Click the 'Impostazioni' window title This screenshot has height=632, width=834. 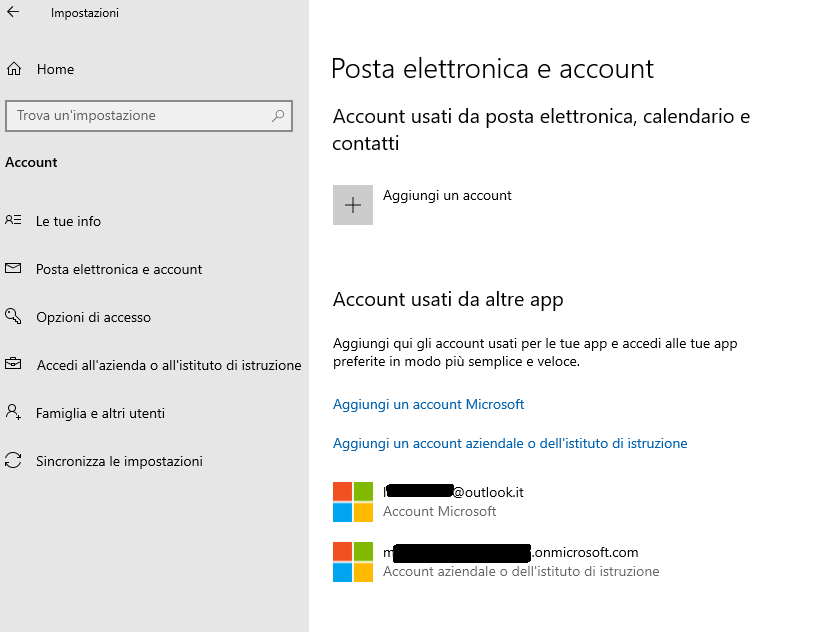(x=85, y=13)
